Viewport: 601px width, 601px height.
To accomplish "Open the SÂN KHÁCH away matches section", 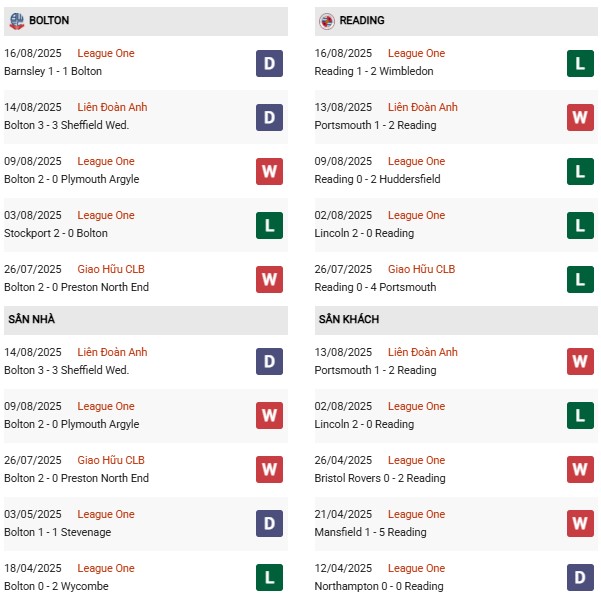I will (348, 319).
